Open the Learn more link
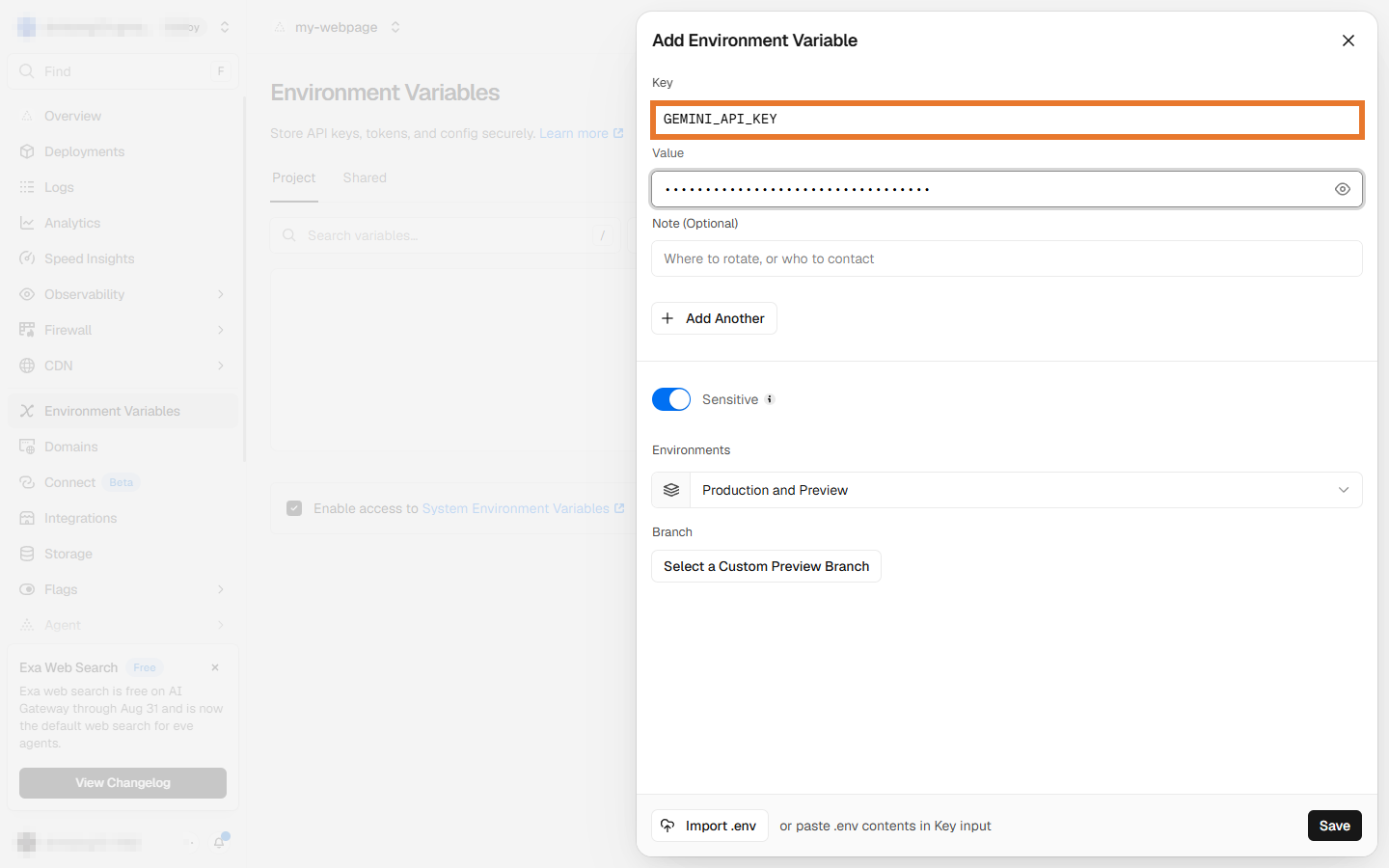The width and height of the screenshot is (1389, 868). coord(581,133)
